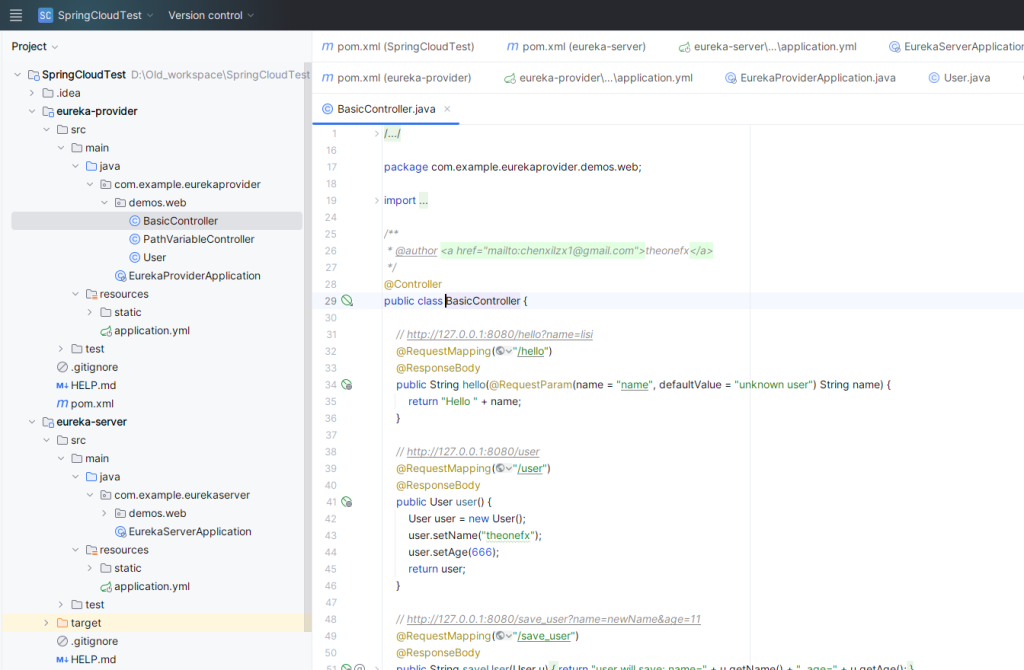Select PathVariableController in the project tree

click(198, 239)
